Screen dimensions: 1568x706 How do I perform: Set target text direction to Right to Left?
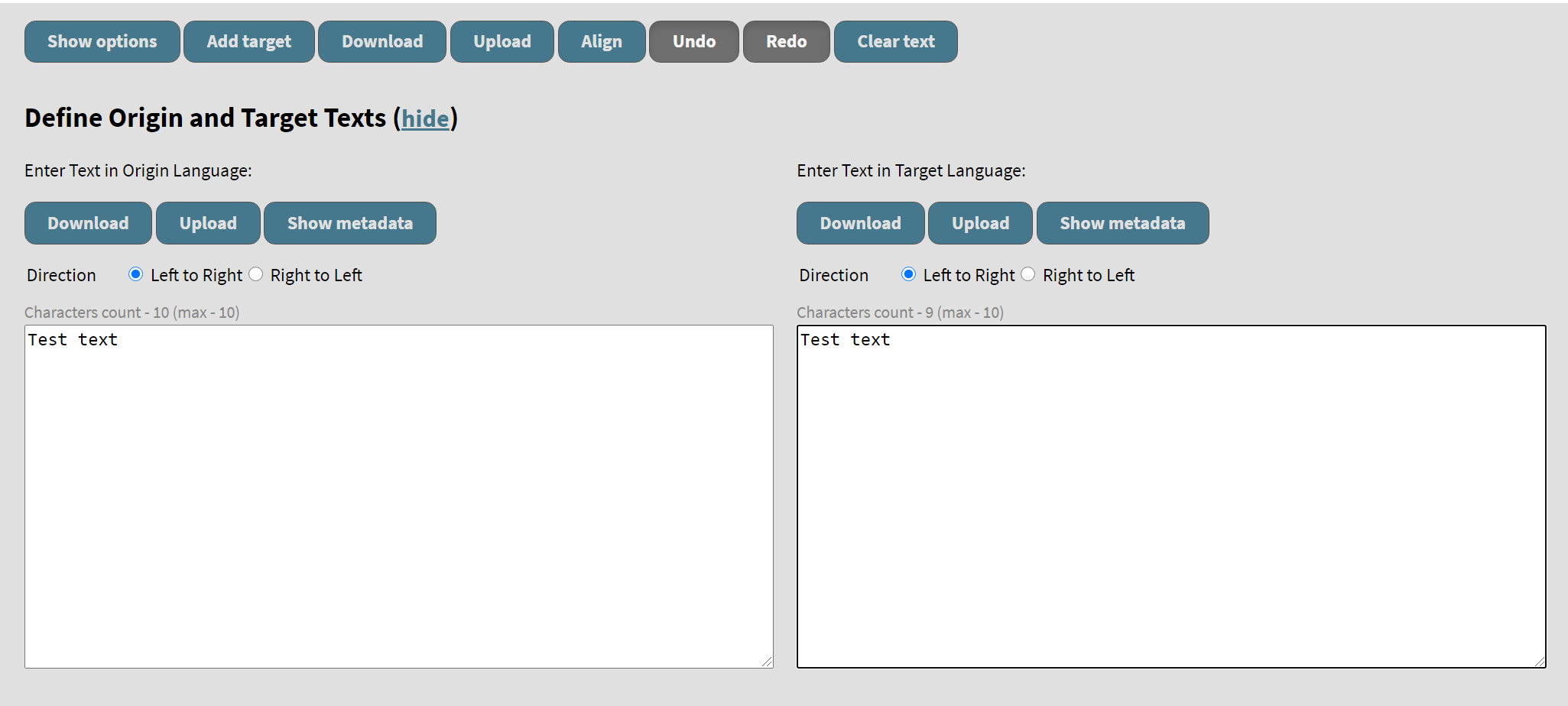coord(1029,274)
